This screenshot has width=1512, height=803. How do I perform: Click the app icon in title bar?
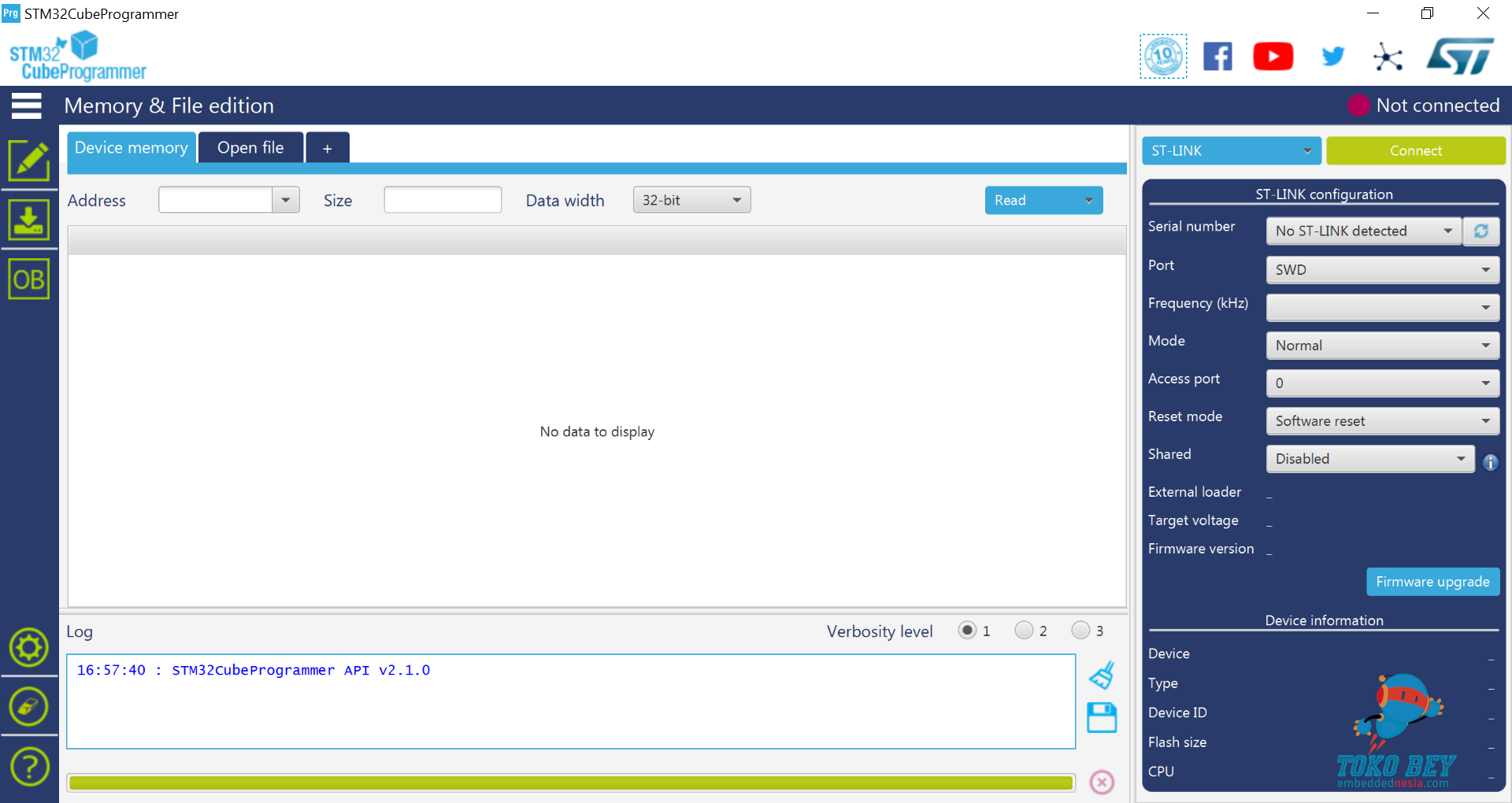click(10, 13)
